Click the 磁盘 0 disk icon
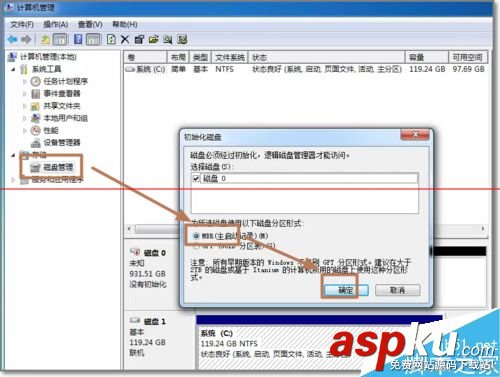 pos(135,252)
